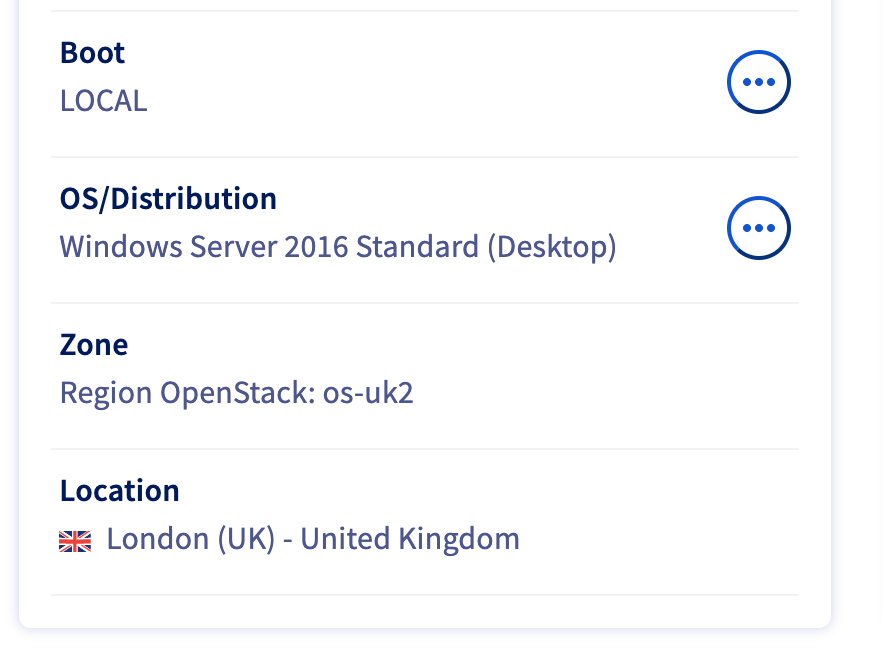Click the Zone heading label

tap(94, 345)
